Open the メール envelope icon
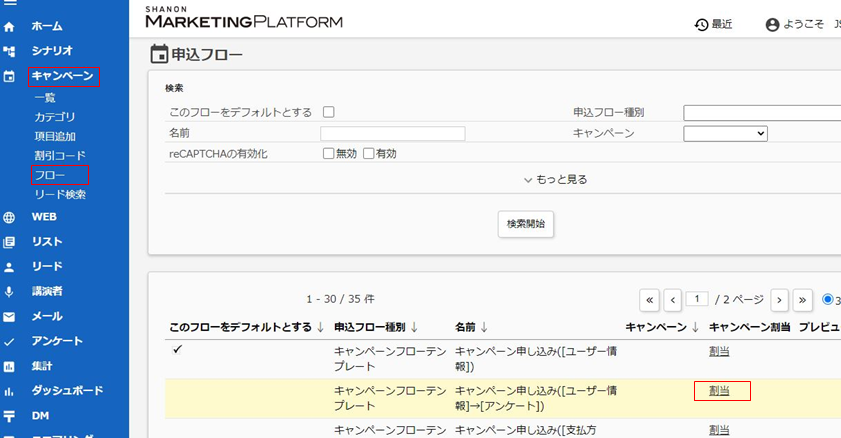This screenshot has width=841, height=438. click(10, 317)
